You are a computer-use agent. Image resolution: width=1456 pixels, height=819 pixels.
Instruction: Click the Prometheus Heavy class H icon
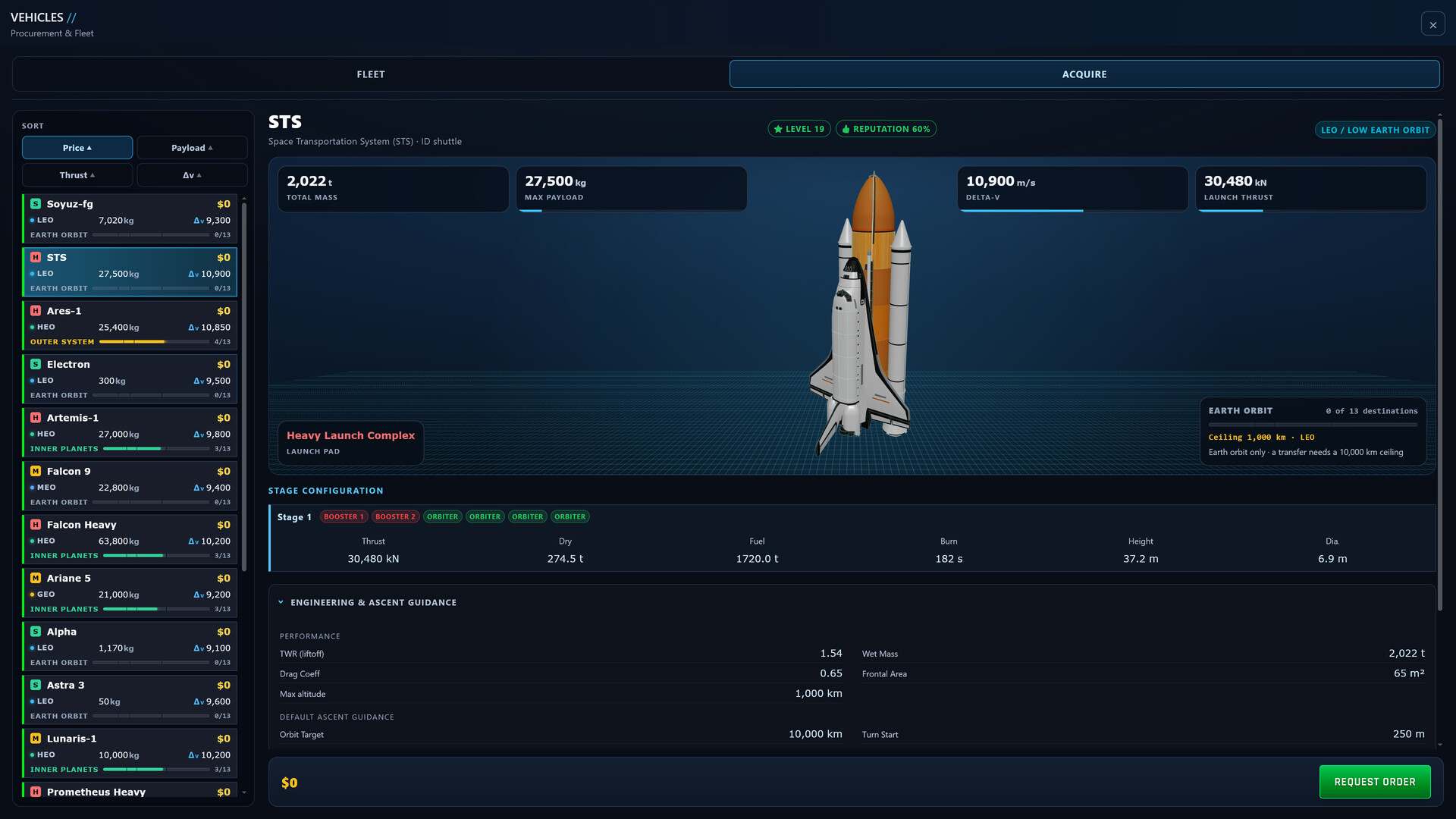[36, 792]
